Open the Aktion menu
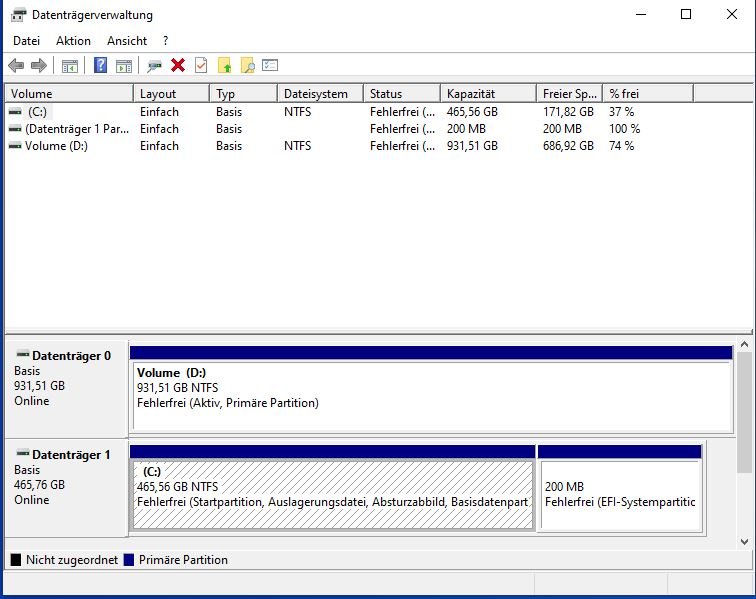 tap(73, 41)
